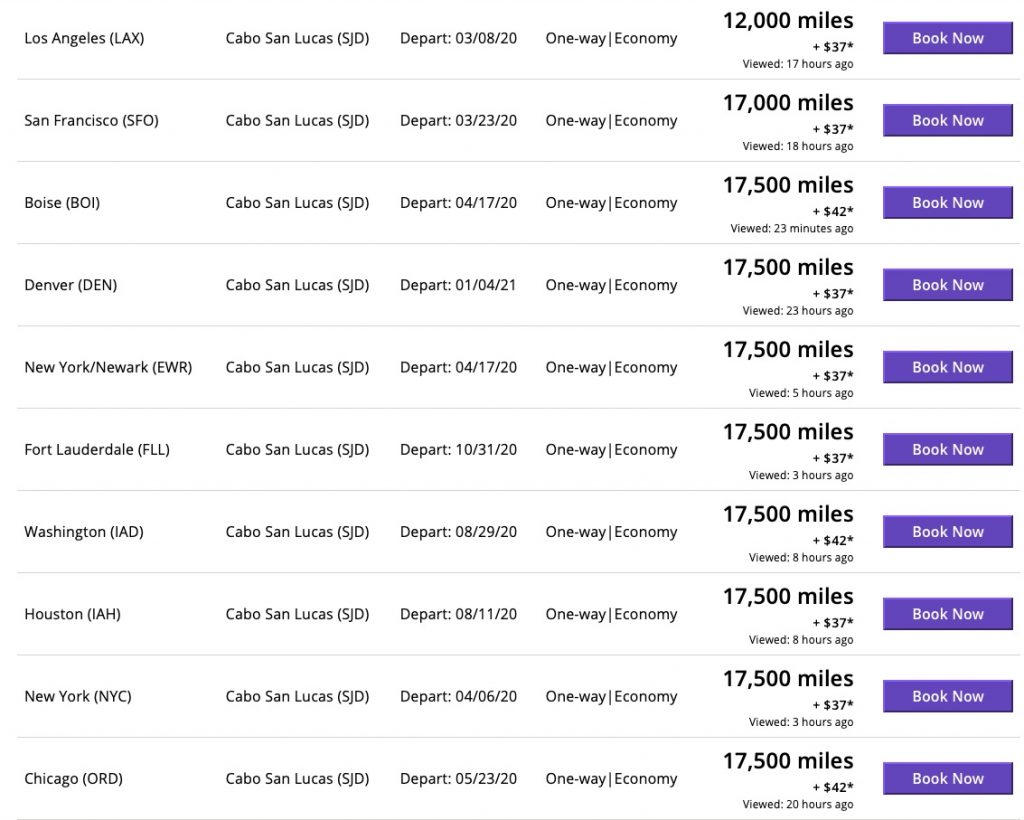Book the Boise (BOI) flight

947,203
